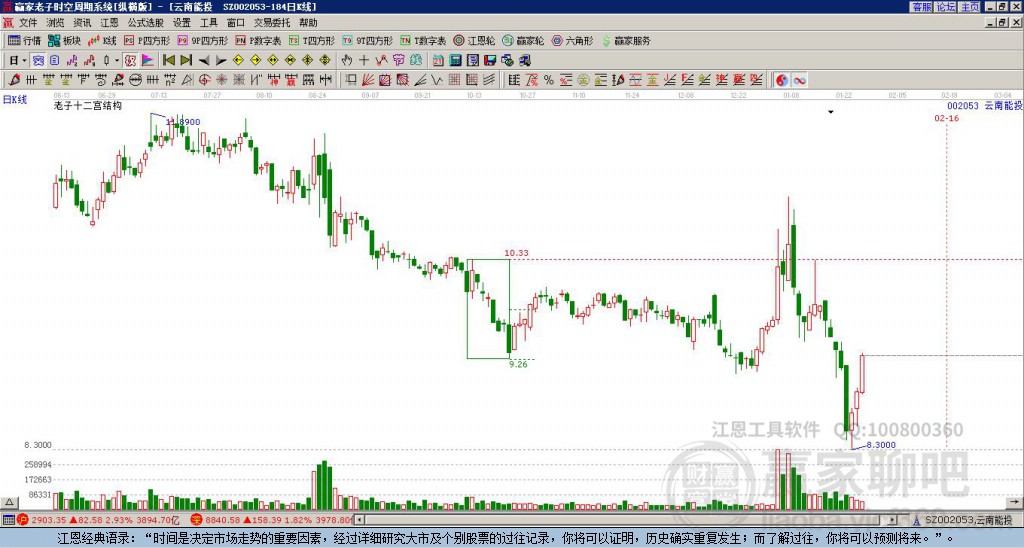This screenshot has width=1024, height=548.
Task: Open the 9T四方形 tool
Action: (368, 40)
